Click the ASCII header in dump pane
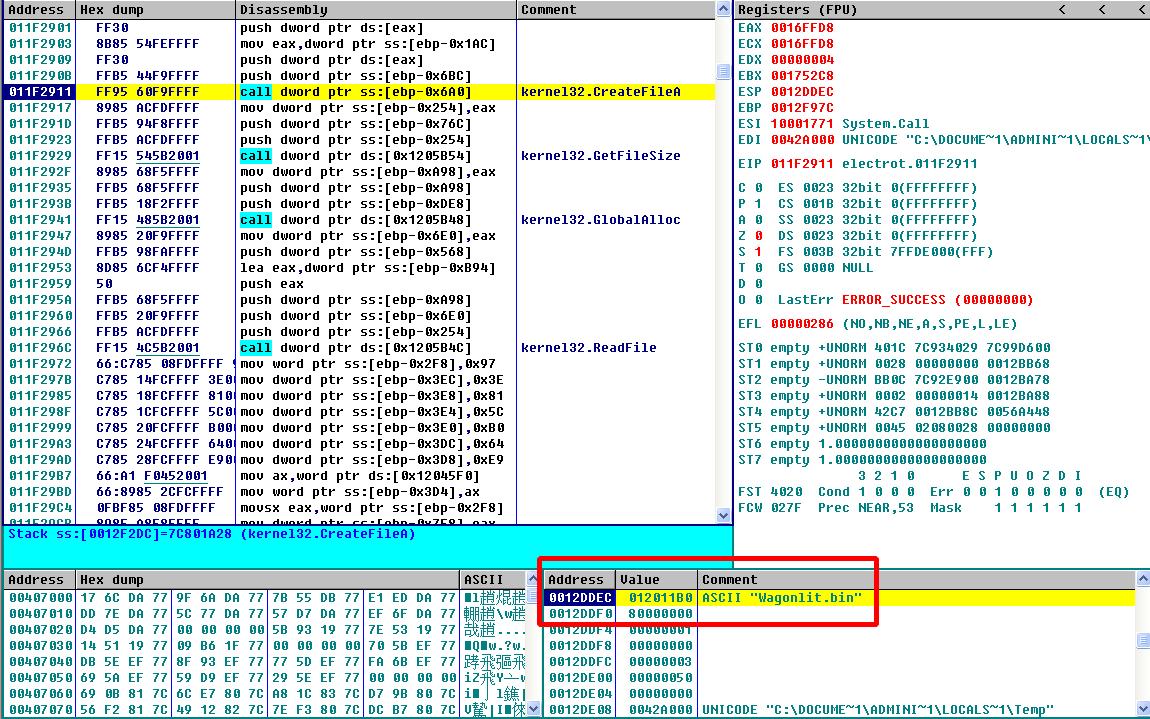The image size is (1150, 719). [493, 580]
